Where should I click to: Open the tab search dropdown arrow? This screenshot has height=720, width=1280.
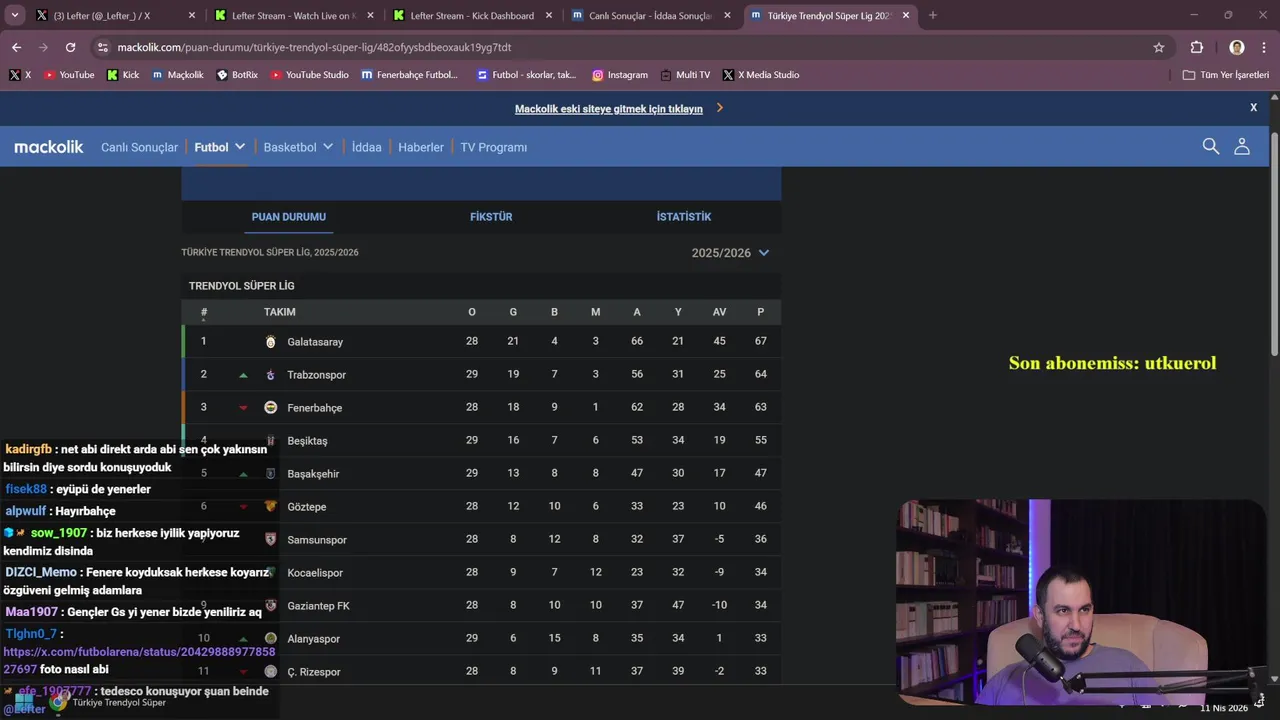click(x=14, y=15)
